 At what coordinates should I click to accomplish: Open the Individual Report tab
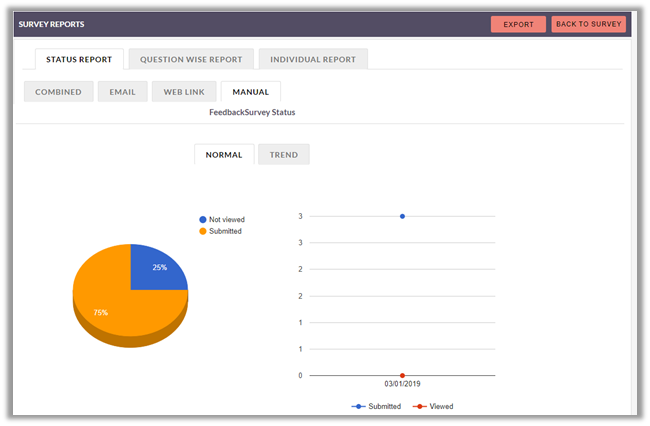coord(313,59)
